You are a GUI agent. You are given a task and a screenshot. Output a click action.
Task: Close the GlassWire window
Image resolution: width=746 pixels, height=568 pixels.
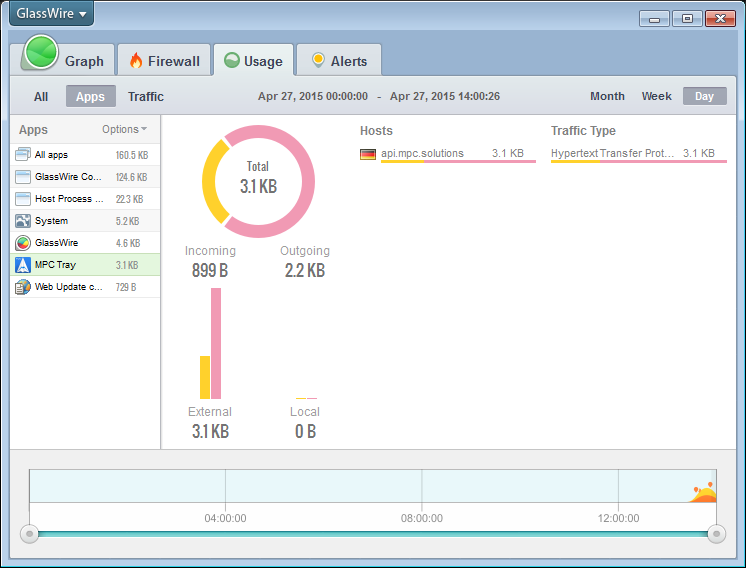tap(720, 19)
